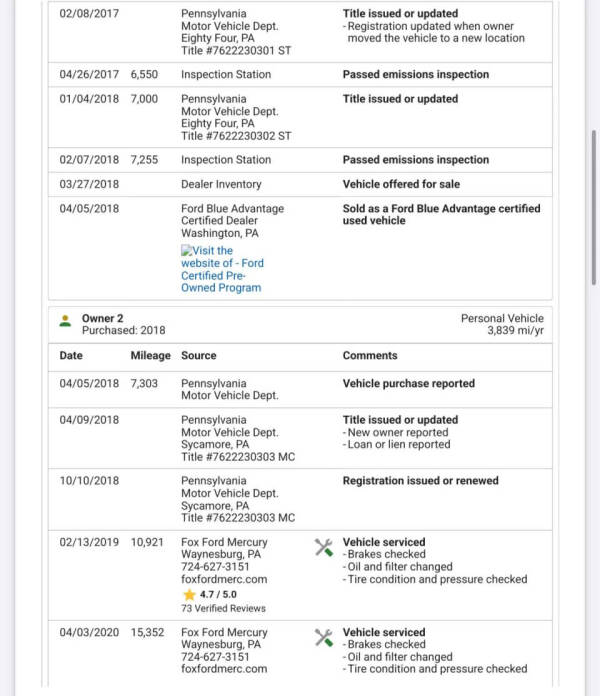
Task: Open foxfordmerc.com link in 04/03/2020 entry
Action: 224,669
